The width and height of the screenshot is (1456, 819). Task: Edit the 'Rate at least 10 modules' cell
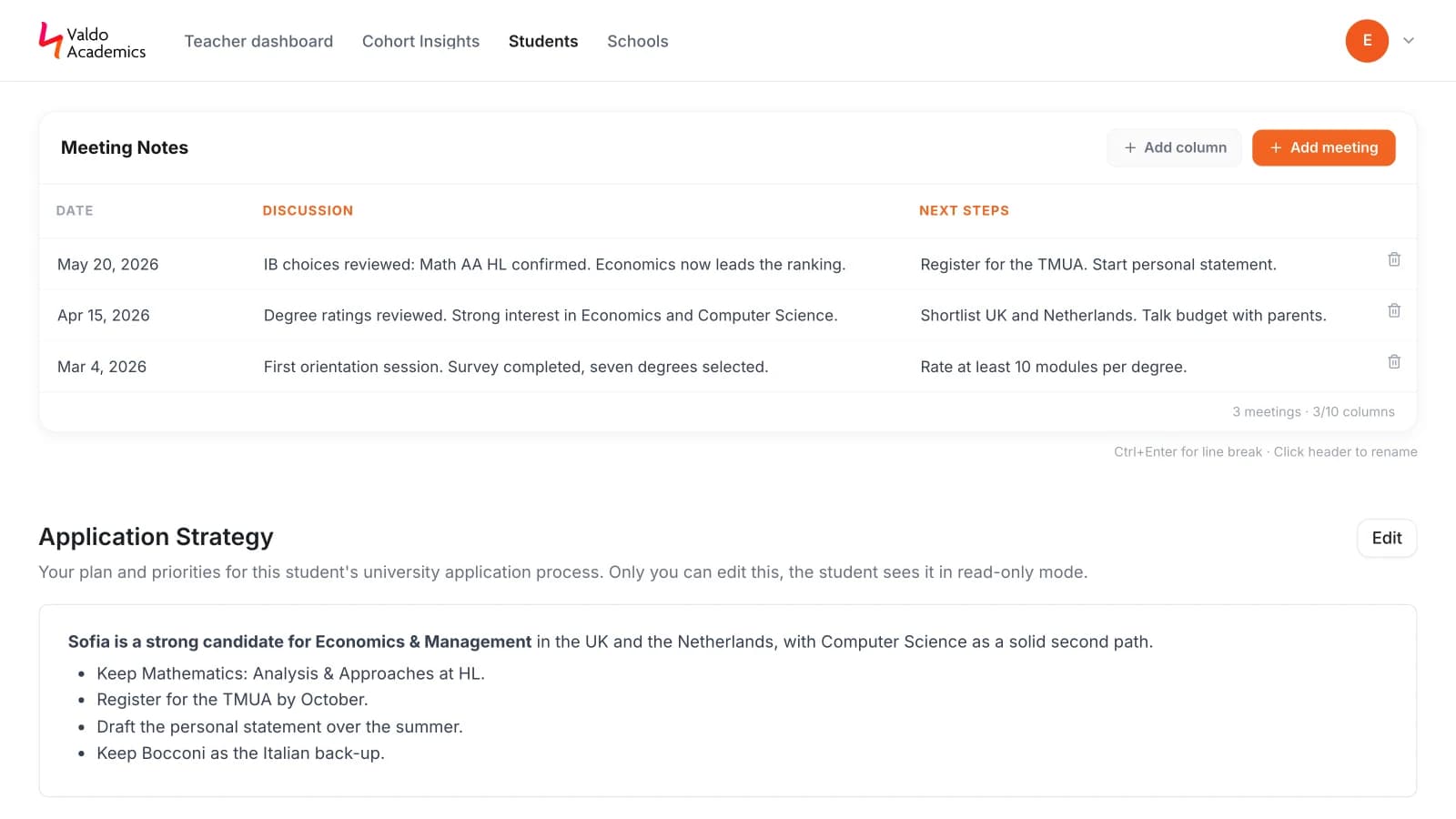[1053, 367]
